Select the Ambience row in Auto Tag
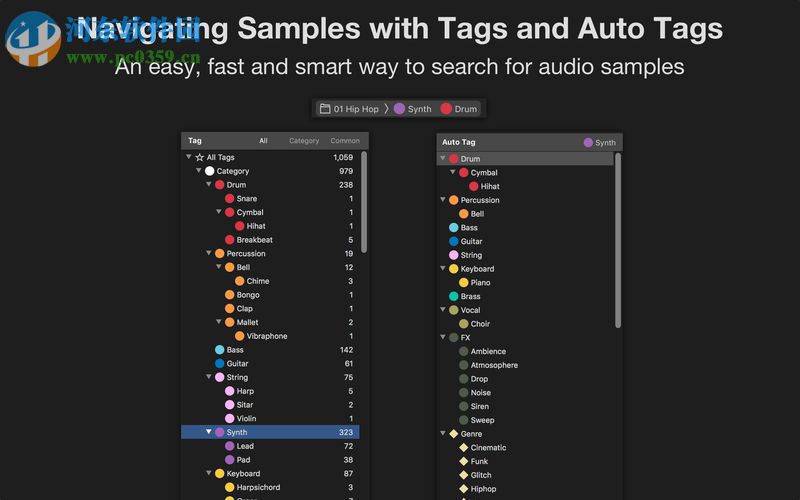The image size is (800, 500). coord(526,352)
